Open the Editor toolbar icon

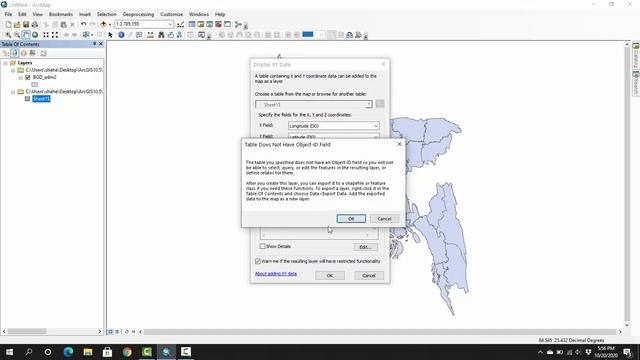[180, 24]
